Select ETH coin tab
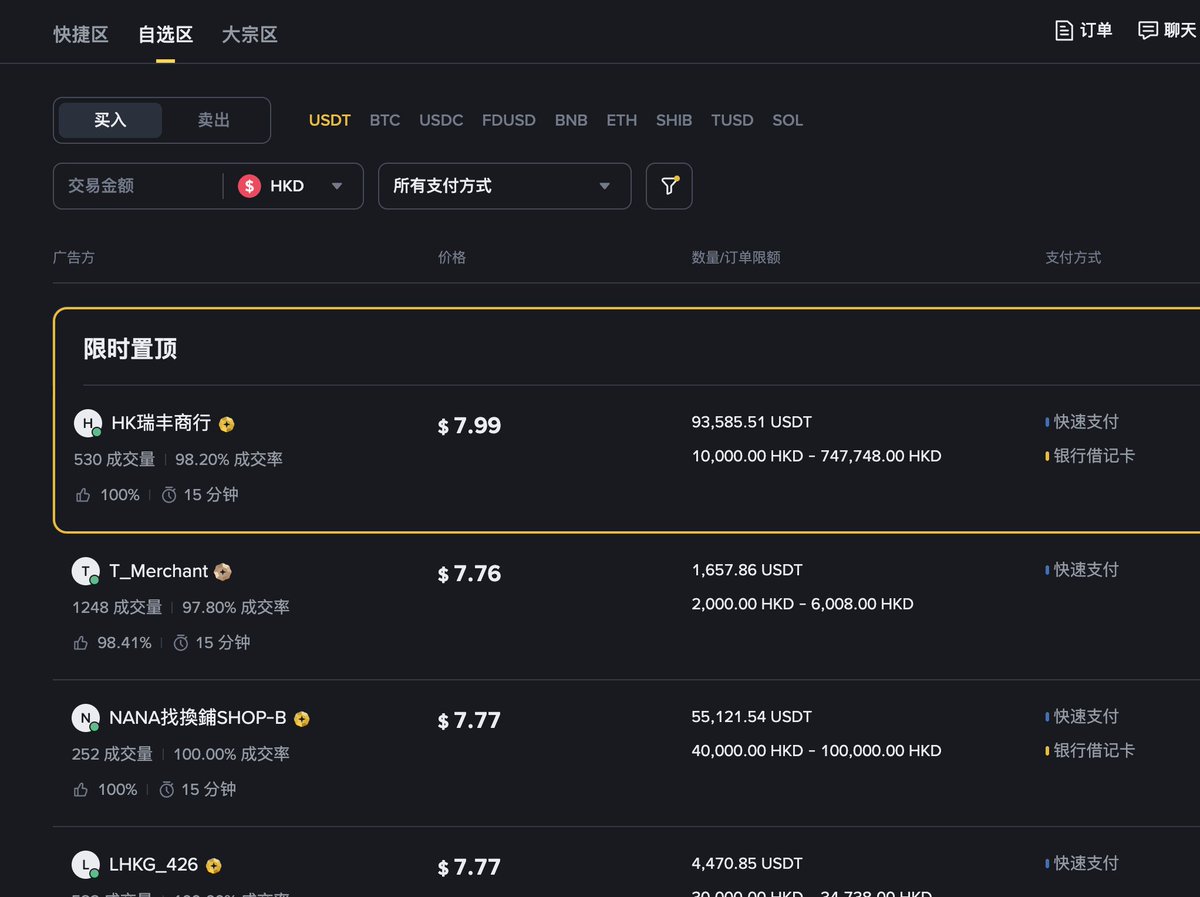Image resolution: width=1200 pixels, height=897 pixels. pyautogui.click(x=621, y=120)
